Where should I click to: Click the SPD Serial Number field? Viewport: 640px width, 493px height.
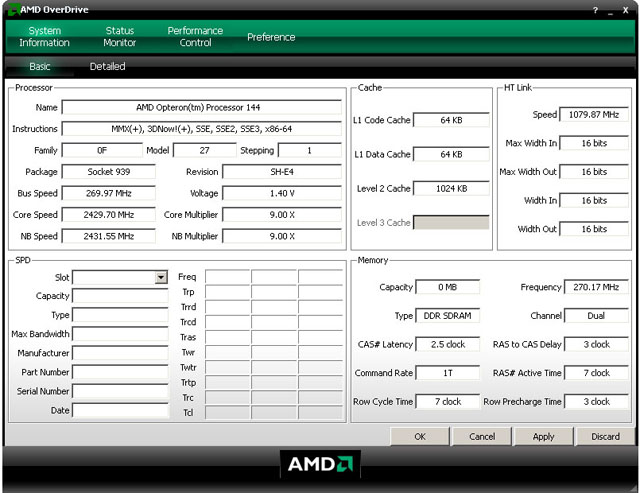(120, 391)
